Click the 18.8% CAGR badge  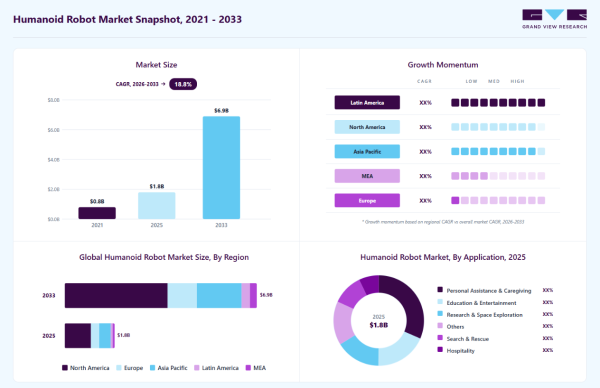183,84
